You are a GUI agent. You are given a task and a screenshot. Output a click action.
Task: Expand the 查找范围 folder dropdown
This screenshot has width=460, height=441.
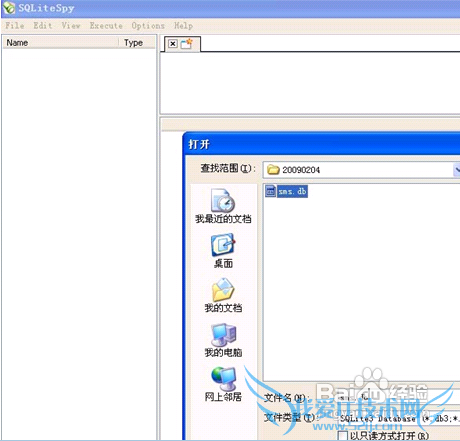(x=456, y=170)
